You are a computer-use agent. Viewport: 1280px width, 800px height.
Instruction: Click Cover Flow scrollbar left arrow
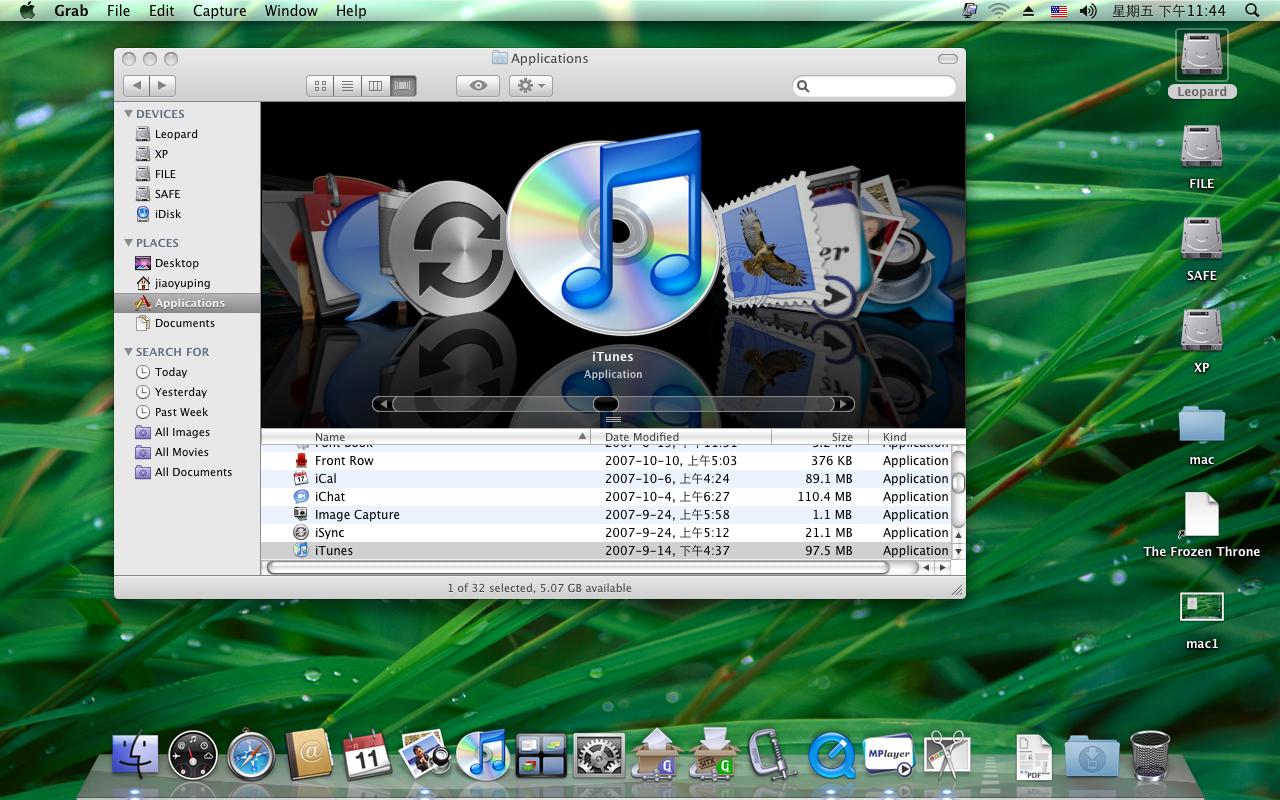383,404
